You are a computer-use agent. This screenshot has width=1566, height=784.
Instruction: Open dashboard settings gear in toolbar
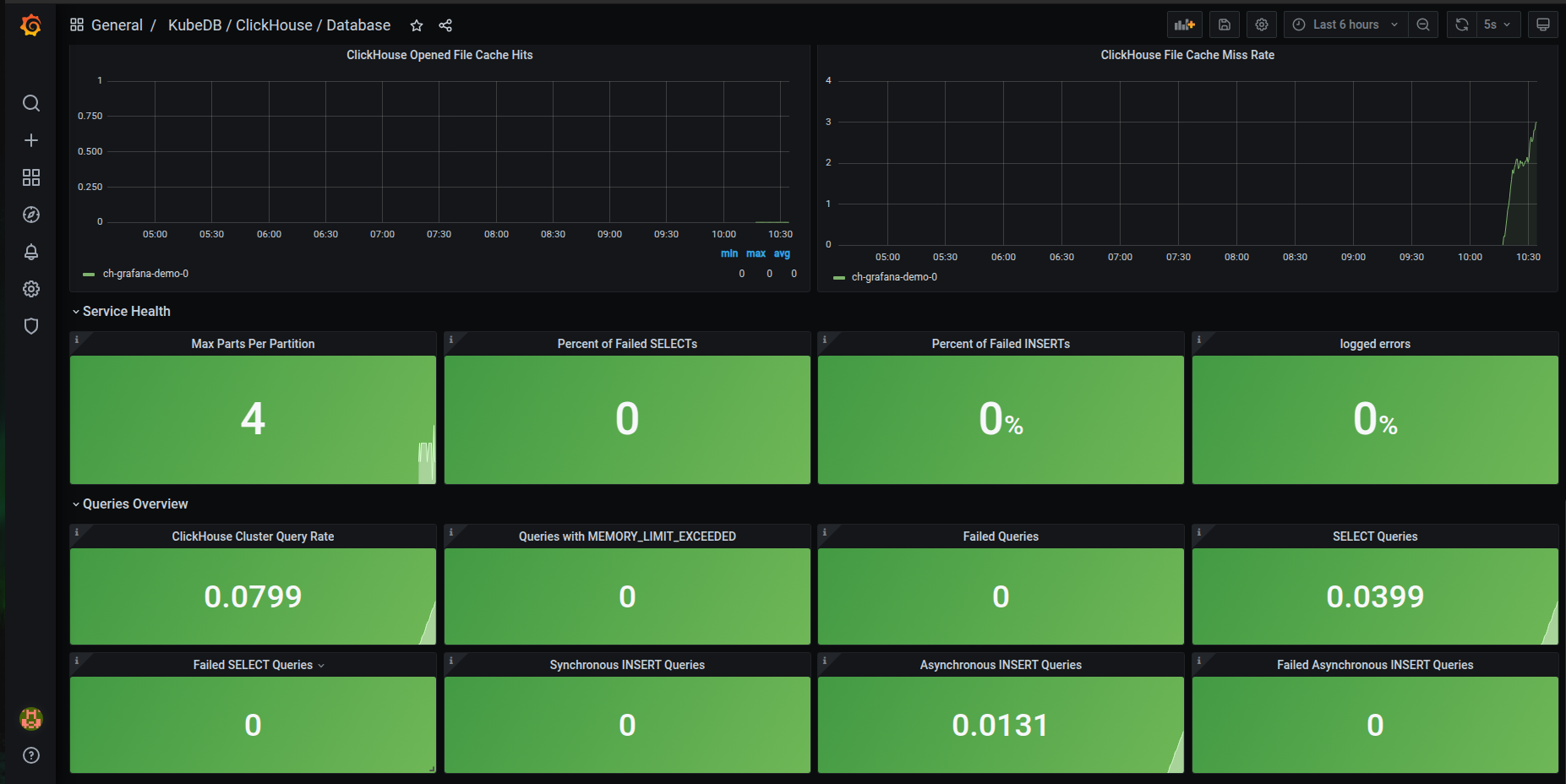pyautogui.click(x=1262, y=24)
